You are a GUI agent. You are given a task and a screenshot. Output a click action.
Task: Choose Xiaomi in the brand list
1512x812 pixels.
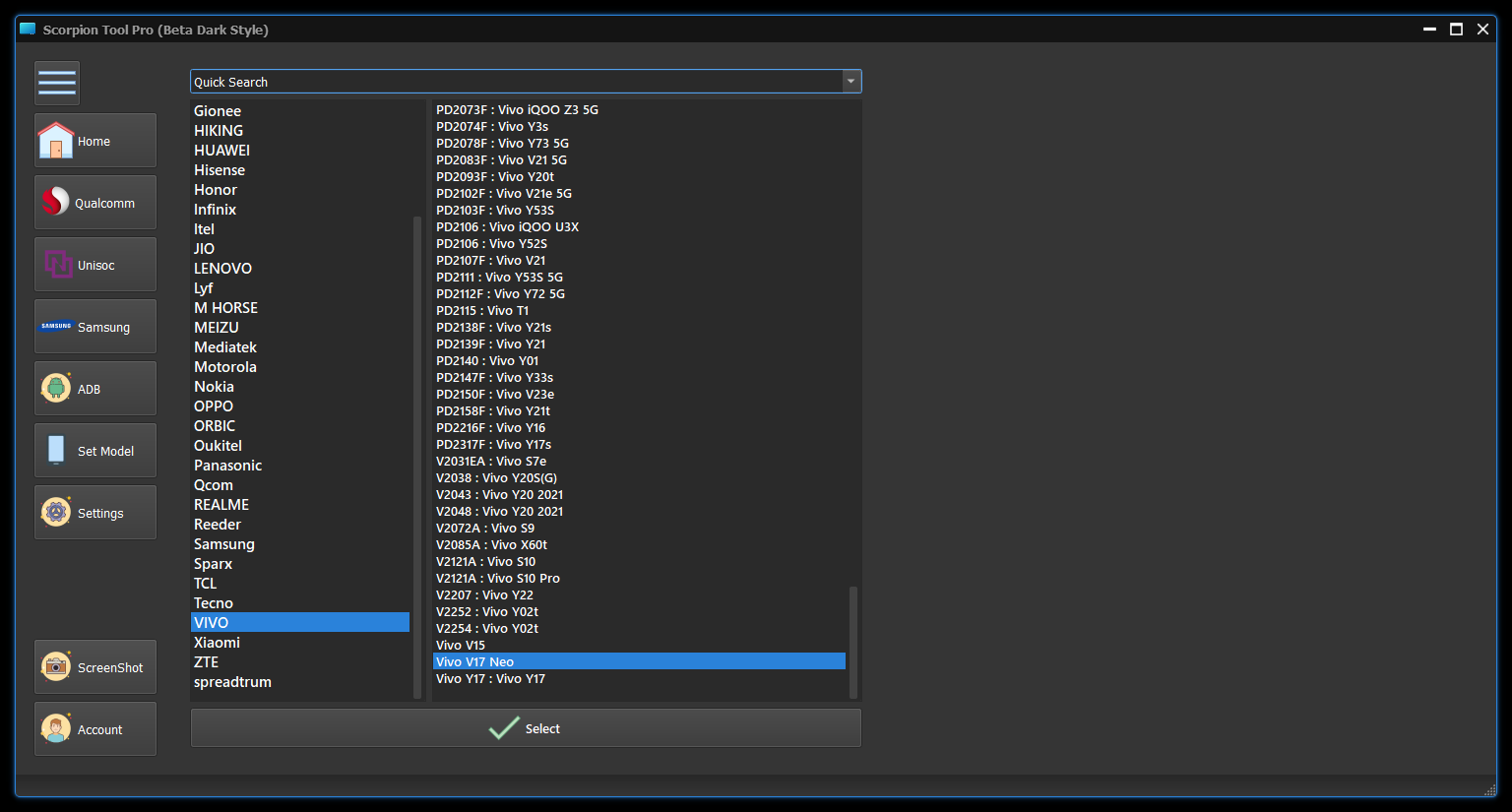(217, 643)
